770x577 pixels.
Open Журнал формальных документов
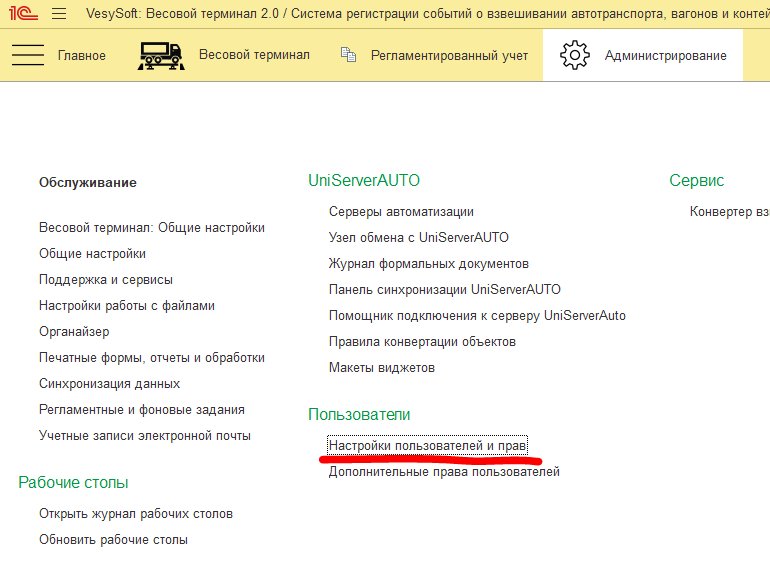click(x=428, y=264)
